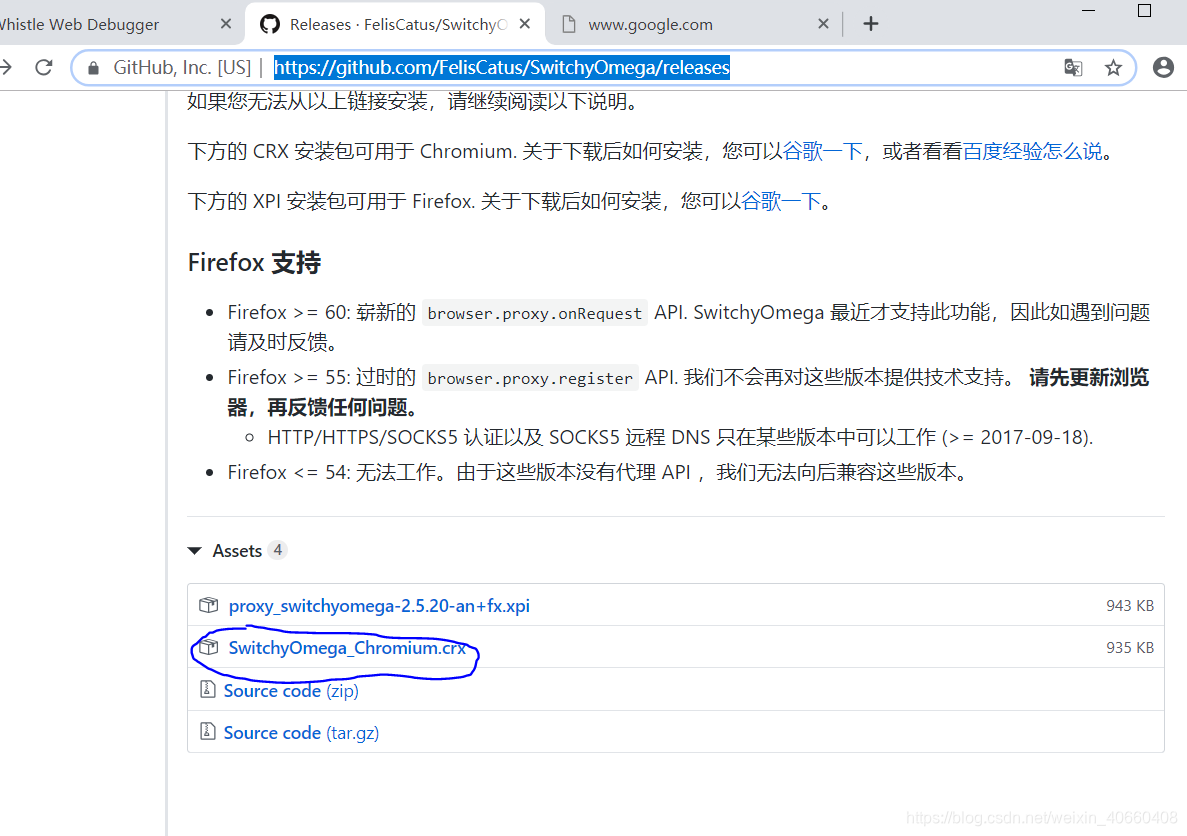Image resolution: width=1187 pixels, height=836 pixels.
Task: Click the archive icon beside Source code (tar.gz)
Action: click(x=207, y=732)
